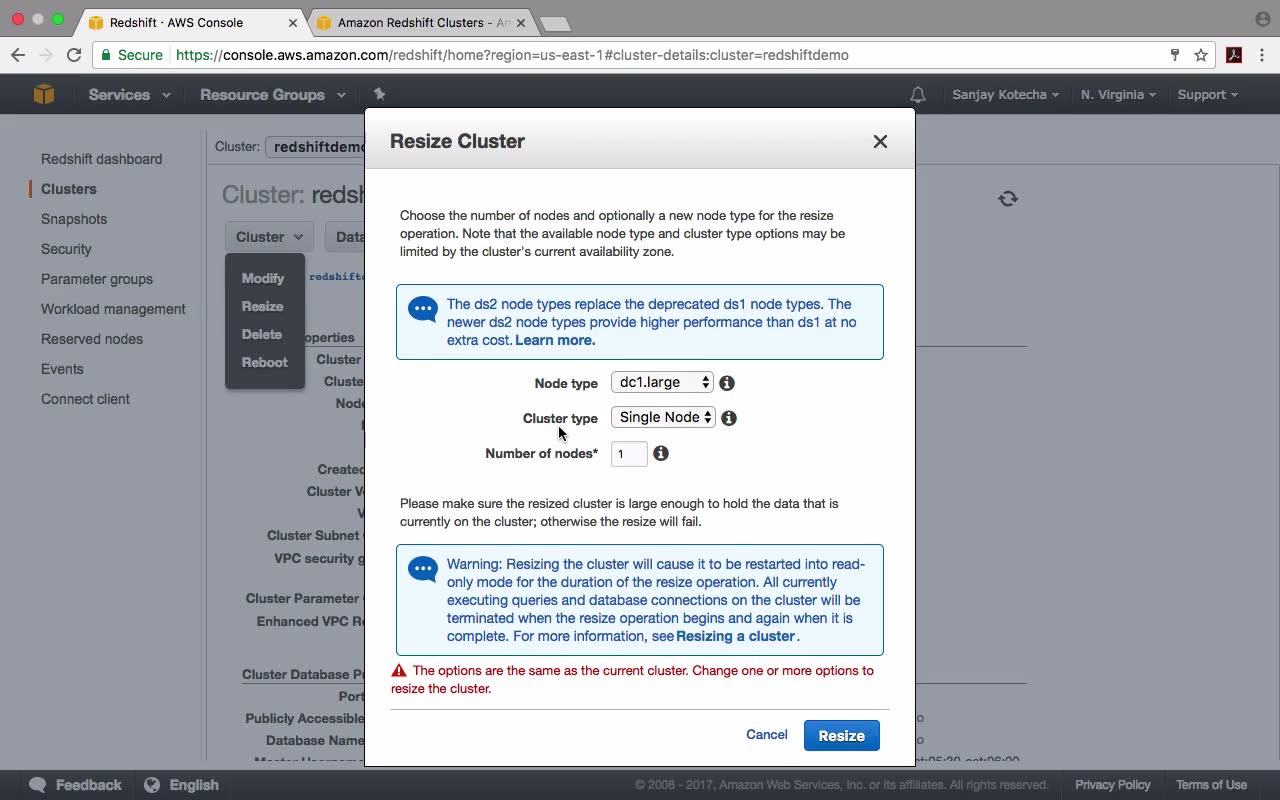Click the English language label in footer
Image resolution: width=1280 pixels, height=800 pixels.
194,785
